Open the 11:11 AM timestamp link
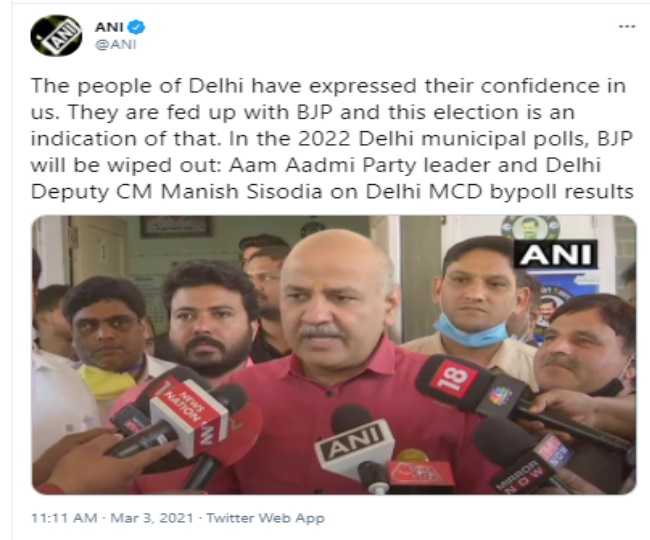 (64, 518)
